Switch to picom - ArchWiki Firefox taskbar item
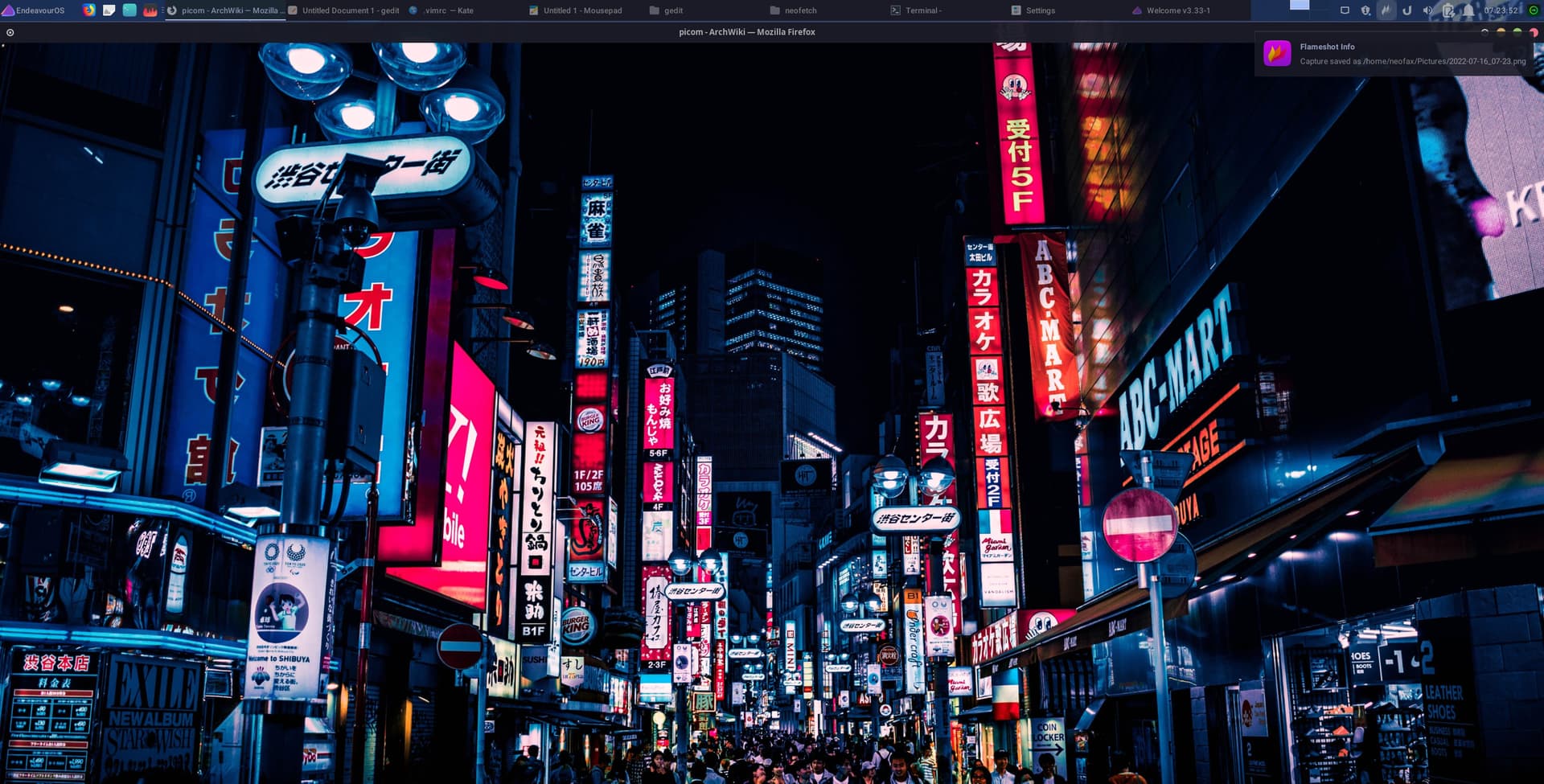 pos(224,10)
